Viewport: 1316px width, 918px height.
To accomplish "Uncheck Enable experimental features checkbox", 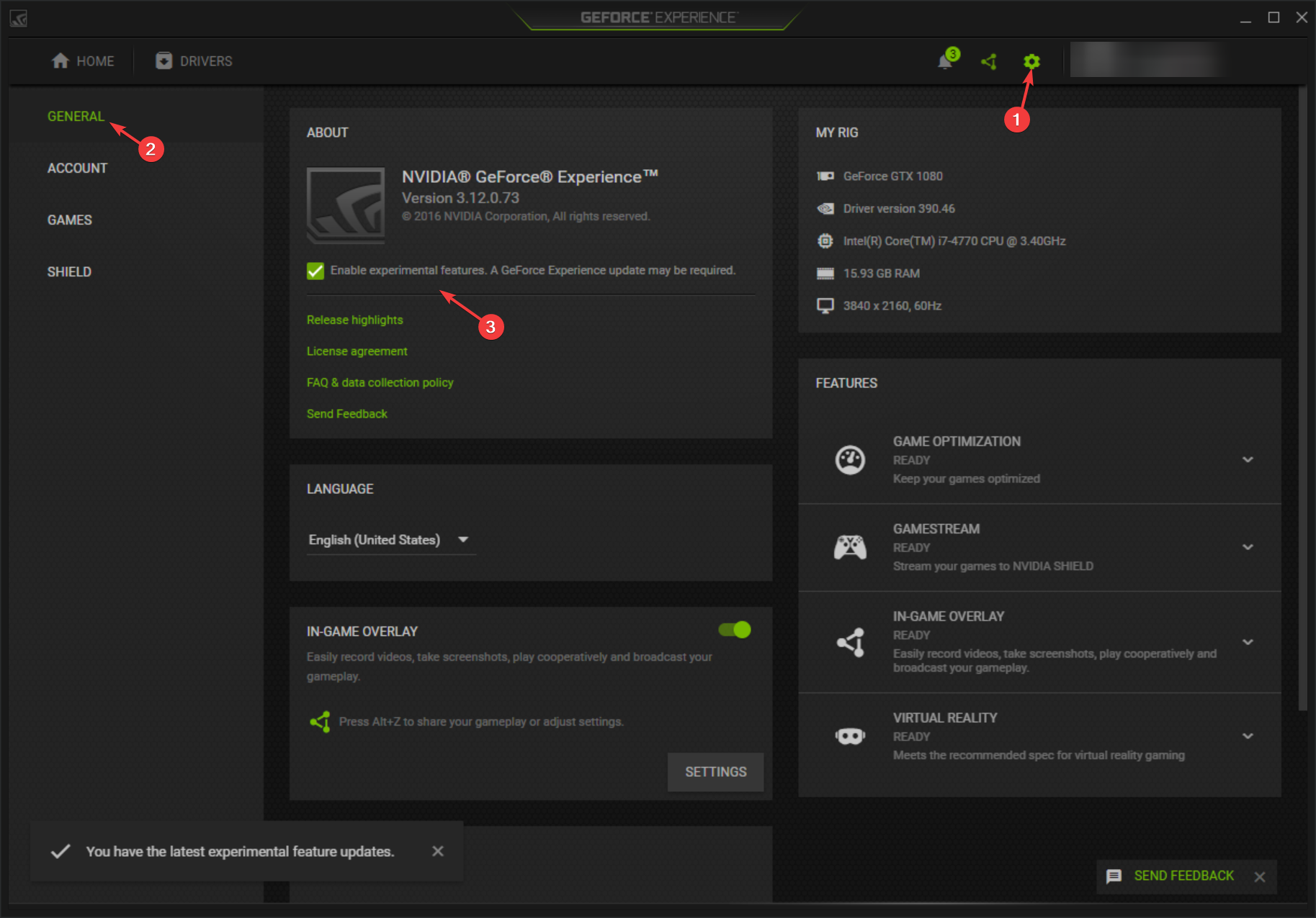I will (315, 271).
